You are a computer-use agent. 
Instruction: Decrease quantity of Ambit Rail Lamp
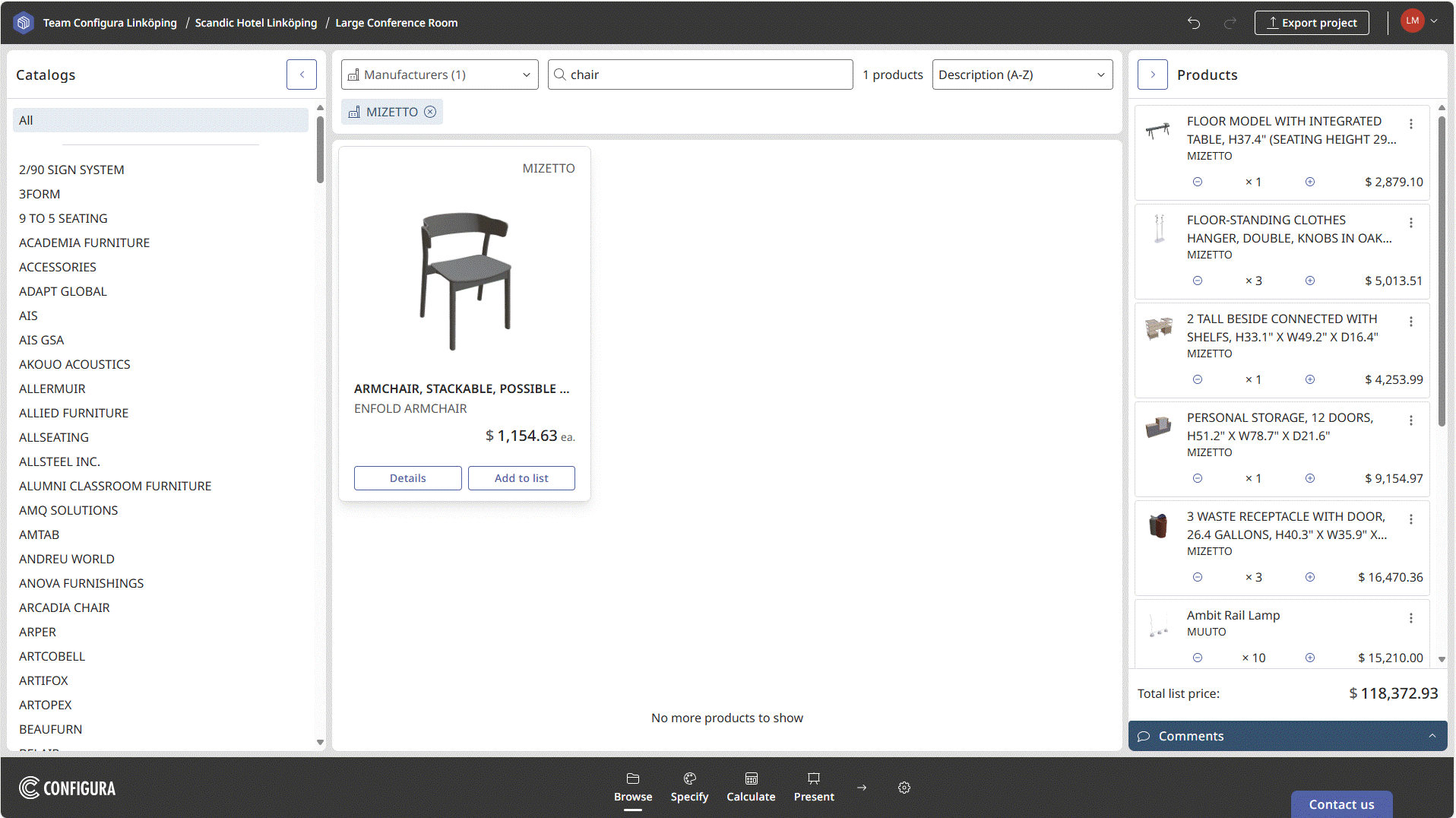(x=1198, y=658)
